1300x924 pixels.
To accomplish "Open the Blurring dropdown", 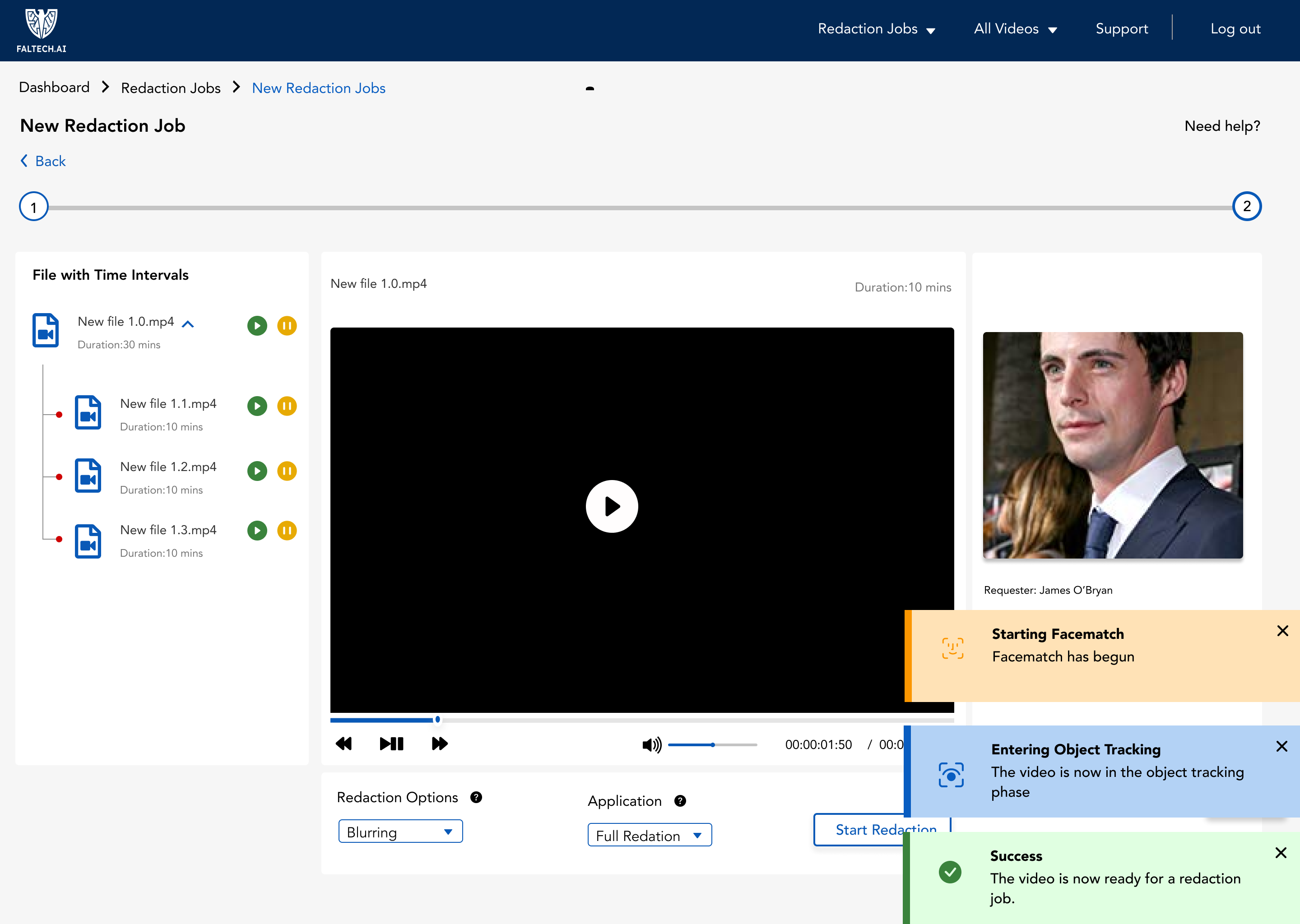I will (401, 831).
